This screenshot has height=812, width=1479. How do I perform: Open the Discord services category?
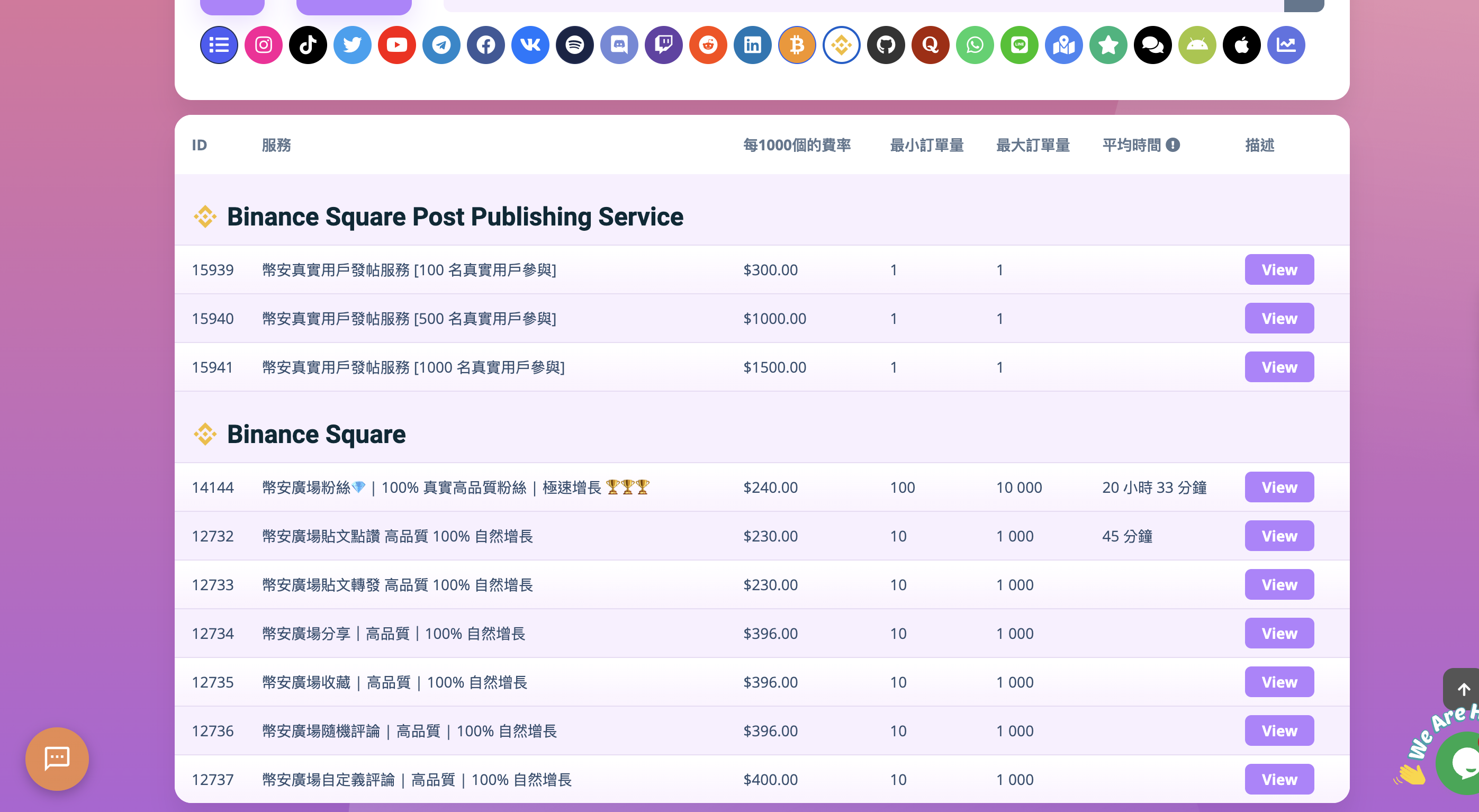coord(619,45)
